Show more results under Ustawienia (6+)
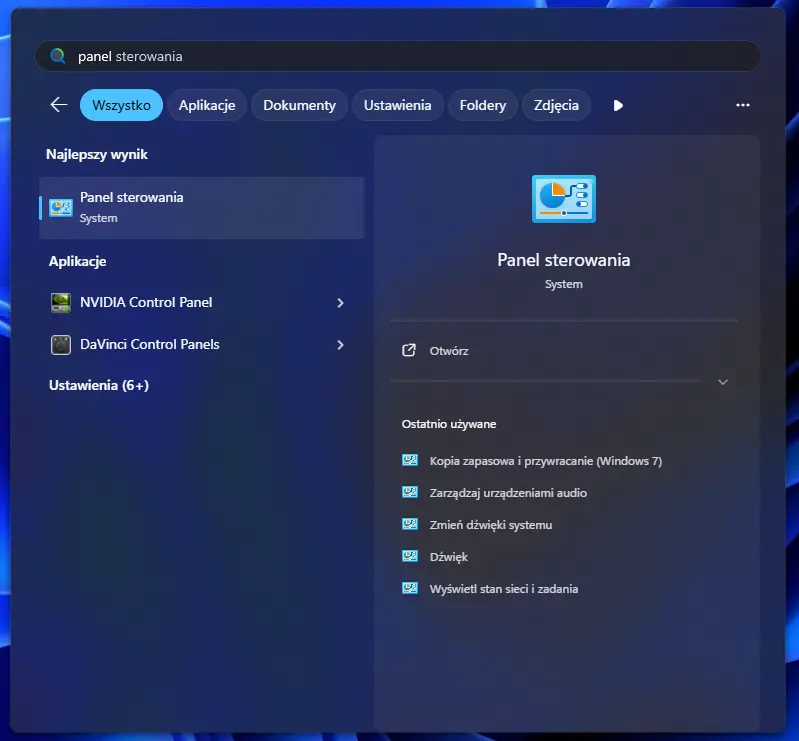 [99, 385]
